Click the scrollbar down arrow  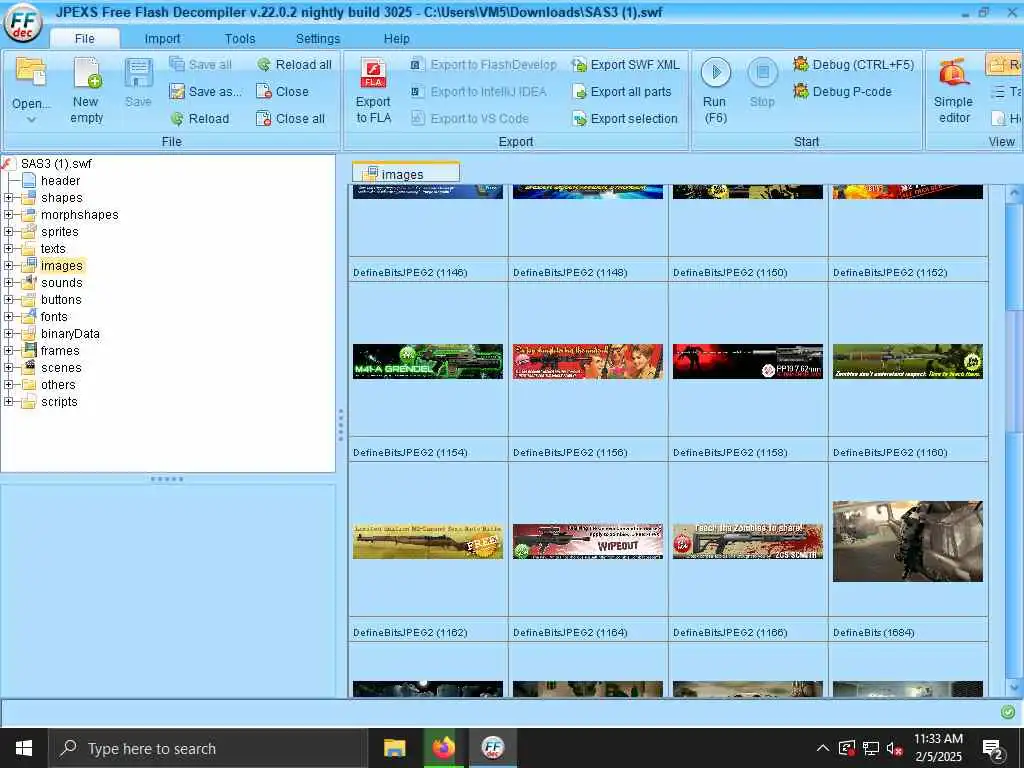(1014, 688)
